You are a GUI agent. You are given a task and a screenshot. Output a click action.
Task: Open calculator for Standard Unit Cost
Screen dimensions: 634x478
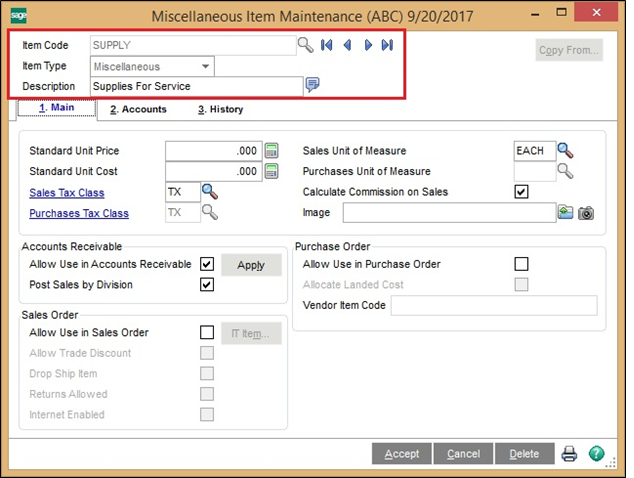point(271,171)
